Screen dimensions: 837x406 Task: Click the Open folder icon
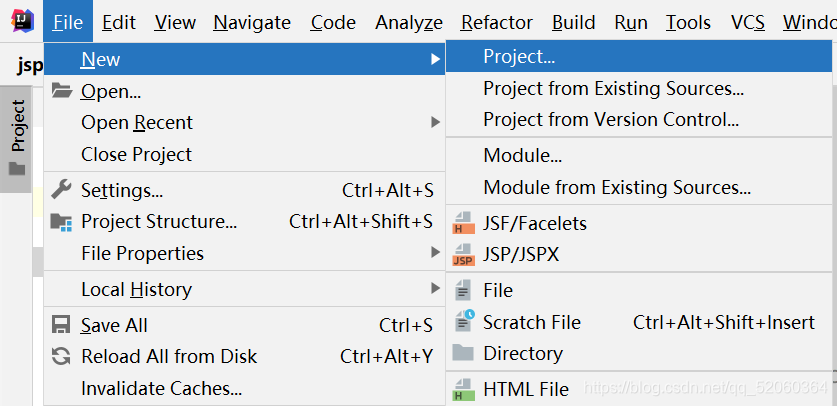(62, 91)
